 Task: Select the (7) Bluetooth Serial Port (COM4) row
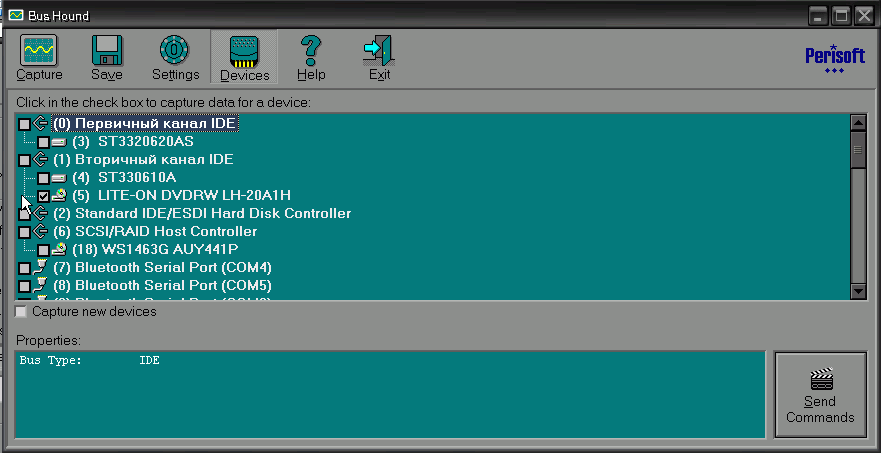click(162, 268)
